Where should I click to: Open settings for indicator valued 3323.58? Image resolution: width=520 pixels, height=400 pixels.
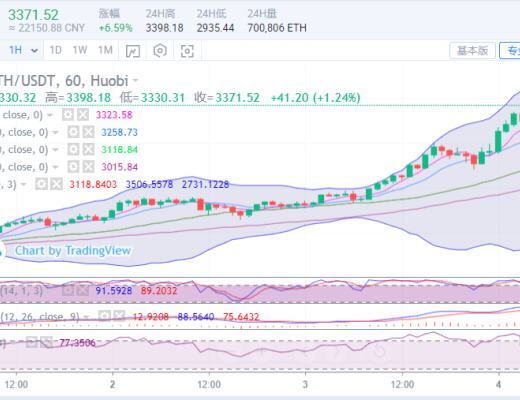pos(68,115)
